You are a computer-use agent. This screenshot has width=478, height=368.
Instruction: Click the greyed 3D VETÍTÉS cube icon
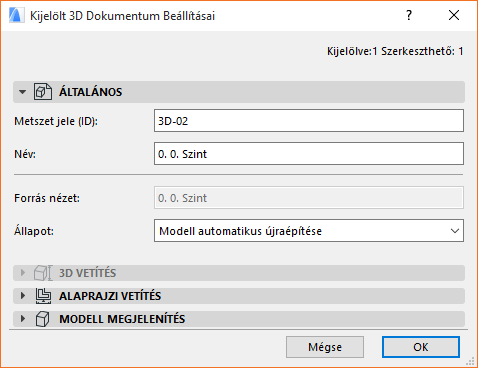click(43, 273)
